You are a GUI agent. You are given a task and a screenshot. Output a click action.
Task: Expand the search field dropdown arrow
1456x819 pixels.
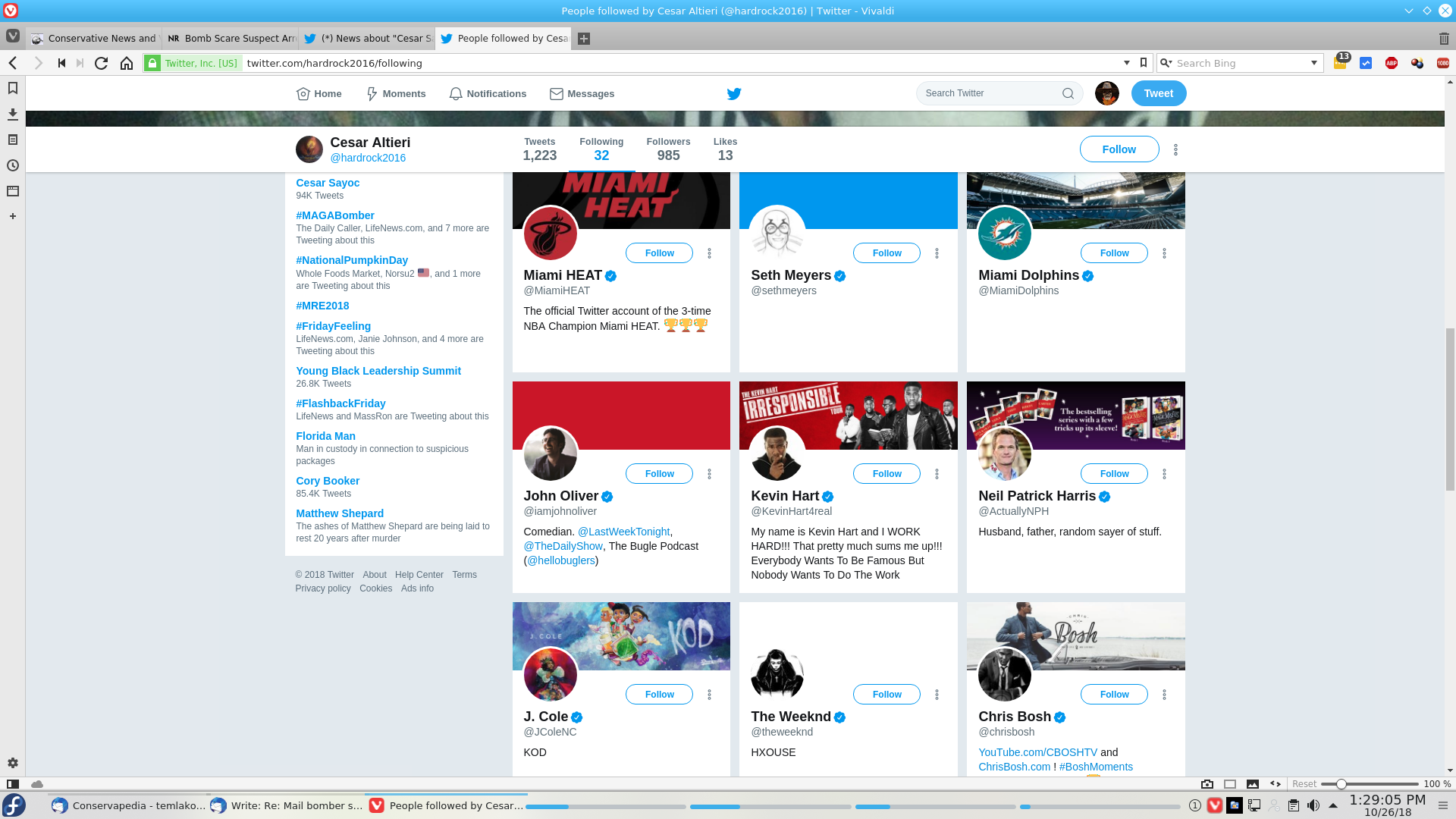[1314, 63]
